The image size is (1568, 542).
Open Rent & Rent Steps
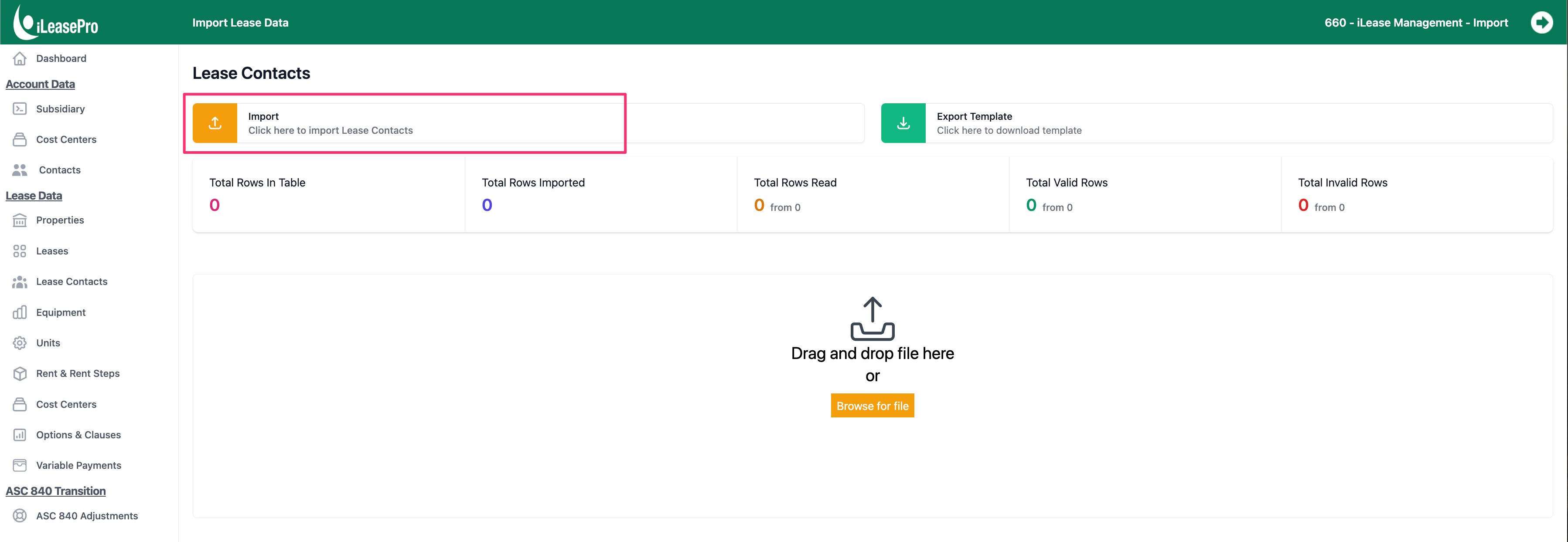77,373
